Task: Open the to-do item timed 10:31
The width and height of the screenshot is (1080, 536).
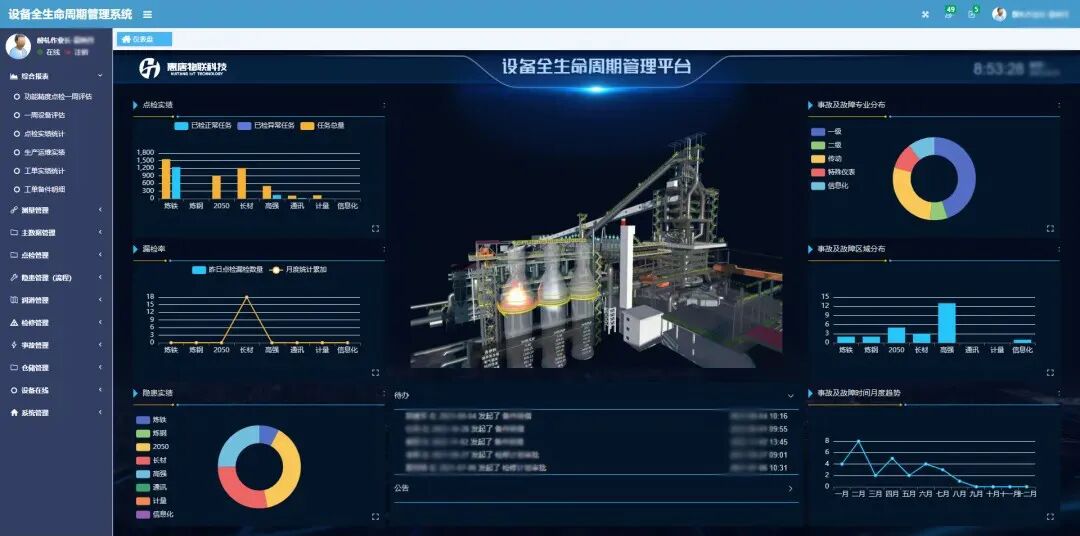Action: (x=596, y=468)
